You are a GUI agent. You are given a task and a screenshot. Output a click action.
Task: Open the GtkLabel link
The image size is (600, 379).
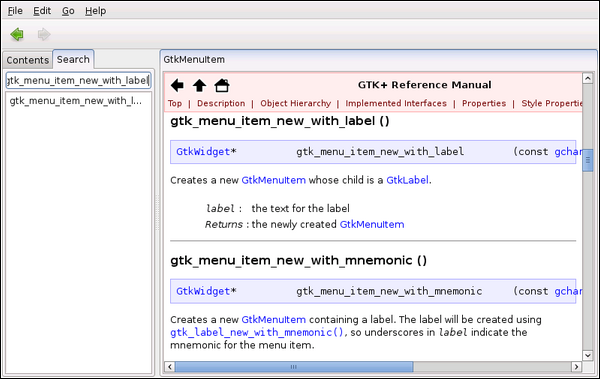tap(407, 180)
